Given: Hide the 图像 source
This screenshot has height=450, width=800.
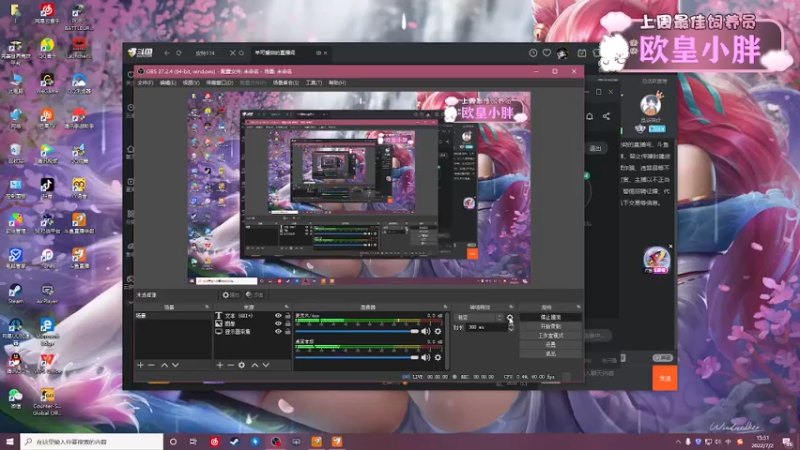Looking at the screenshot, I should tap(278, 323).
